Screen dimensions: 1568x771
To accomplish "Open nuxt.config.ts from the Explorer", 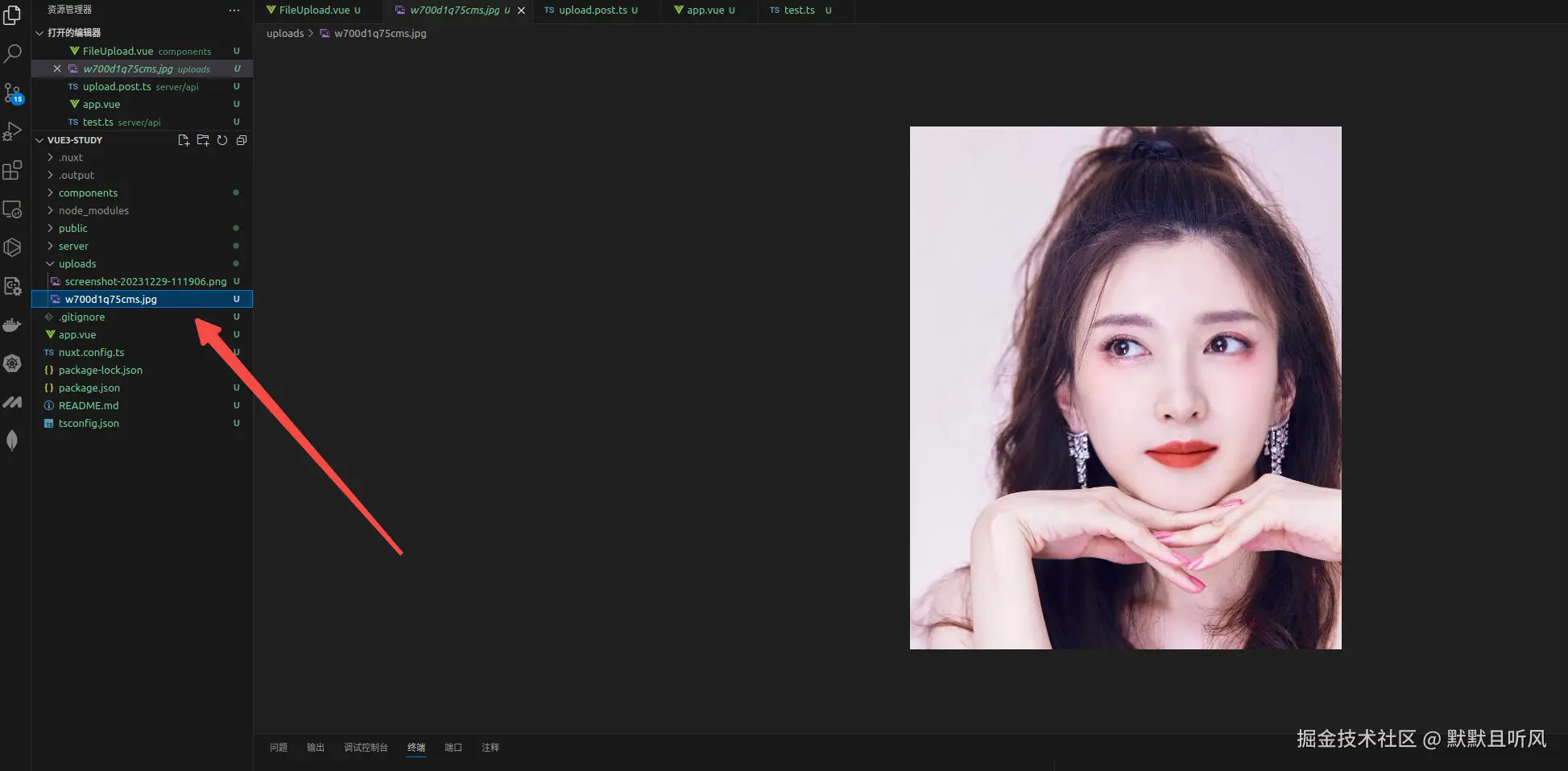I will [x=91, y=352].
